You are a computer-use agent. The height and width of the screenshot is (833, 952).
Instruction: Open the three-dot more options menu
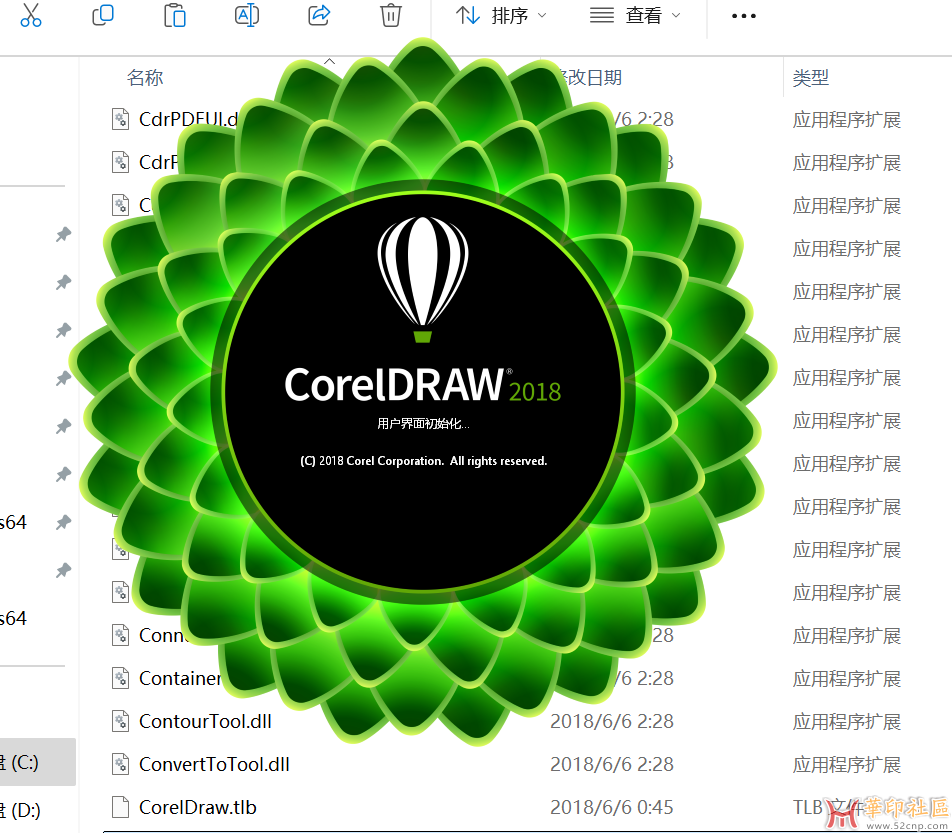744,16
